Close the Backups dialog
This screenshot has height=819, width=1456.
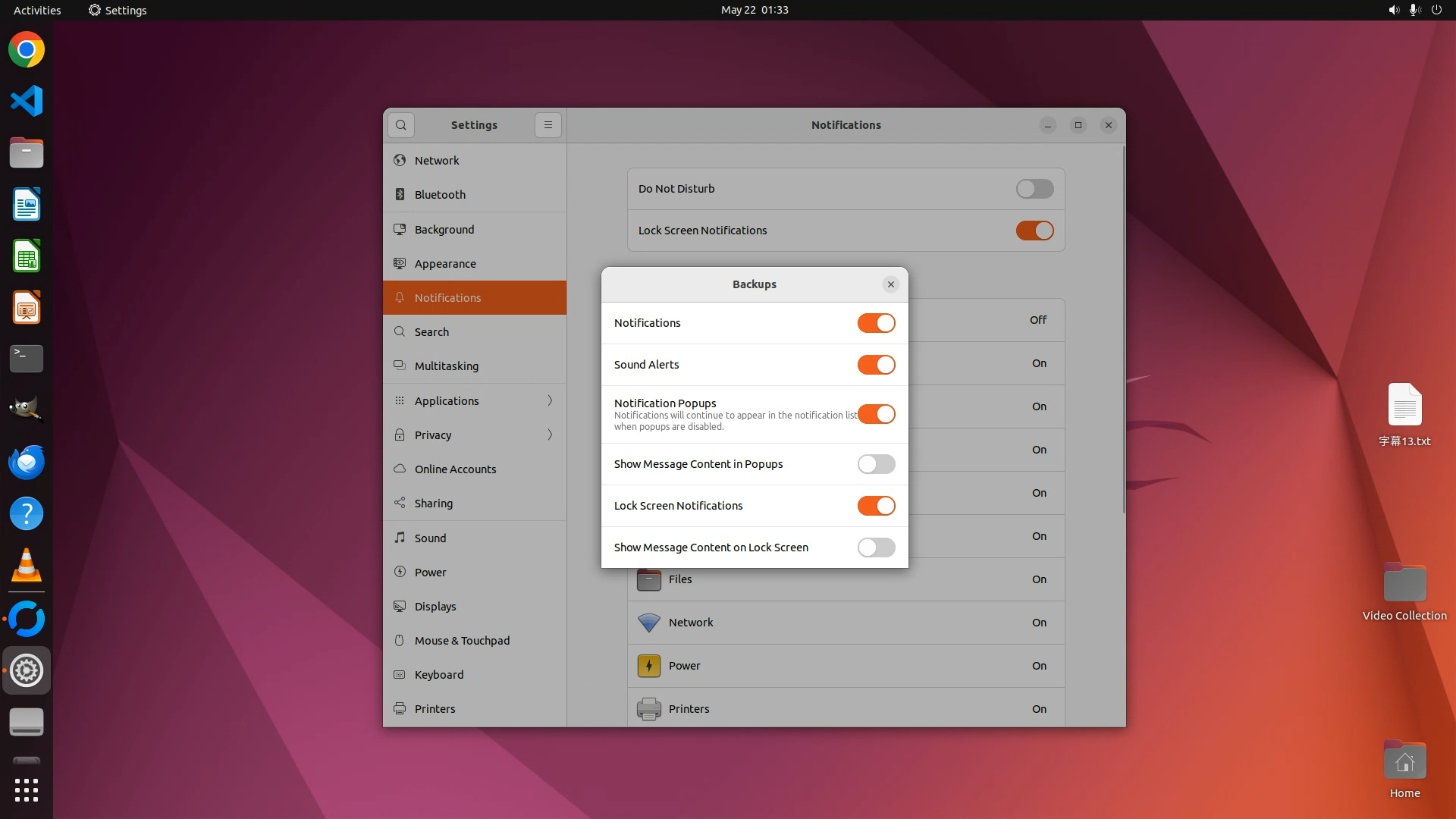[891, 284]
